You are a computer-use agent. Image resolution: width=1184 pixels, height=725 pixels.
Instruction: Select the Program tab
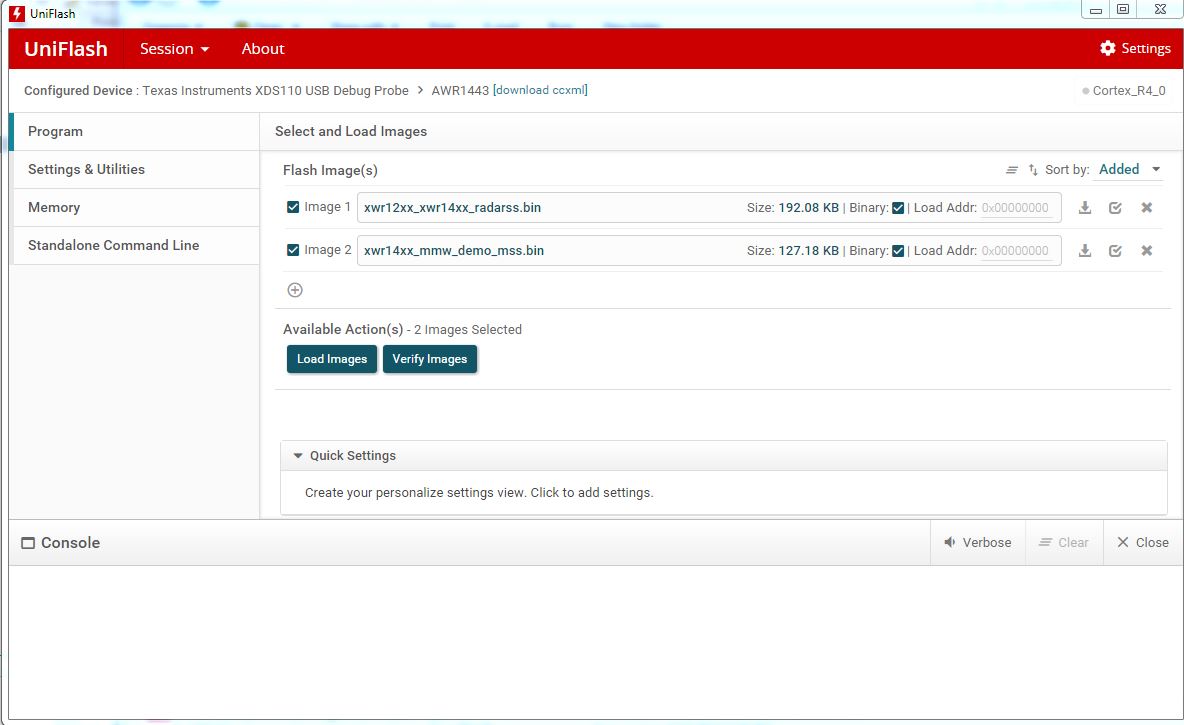pyautogui.click(x=136, y=131)
